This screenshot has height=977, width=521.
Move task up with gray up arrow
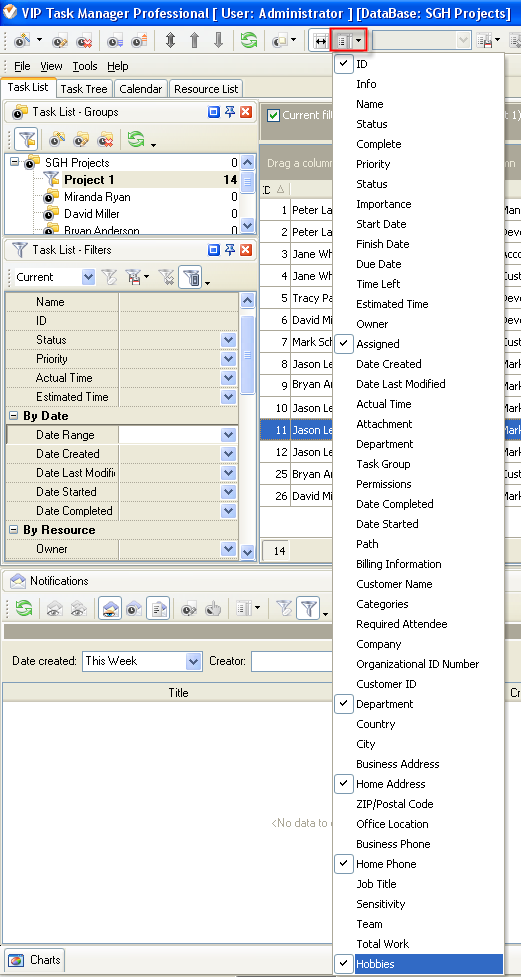[194, 41]
